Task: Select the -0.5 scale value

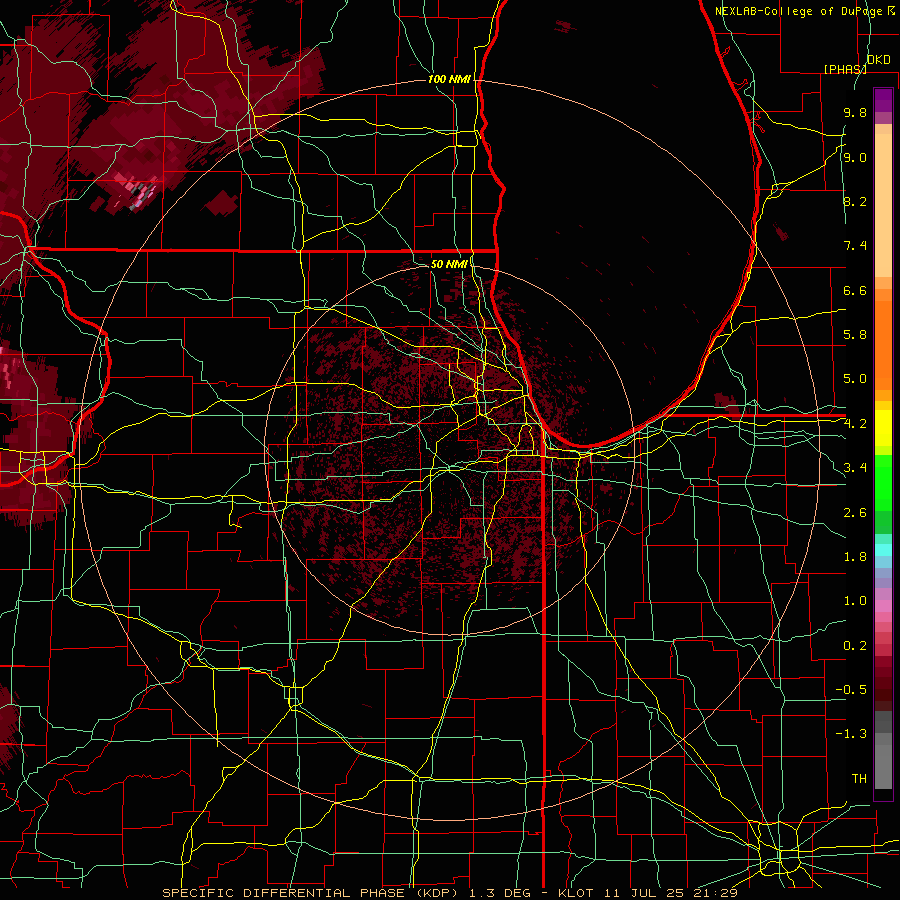Action: (x=851, y=690)
